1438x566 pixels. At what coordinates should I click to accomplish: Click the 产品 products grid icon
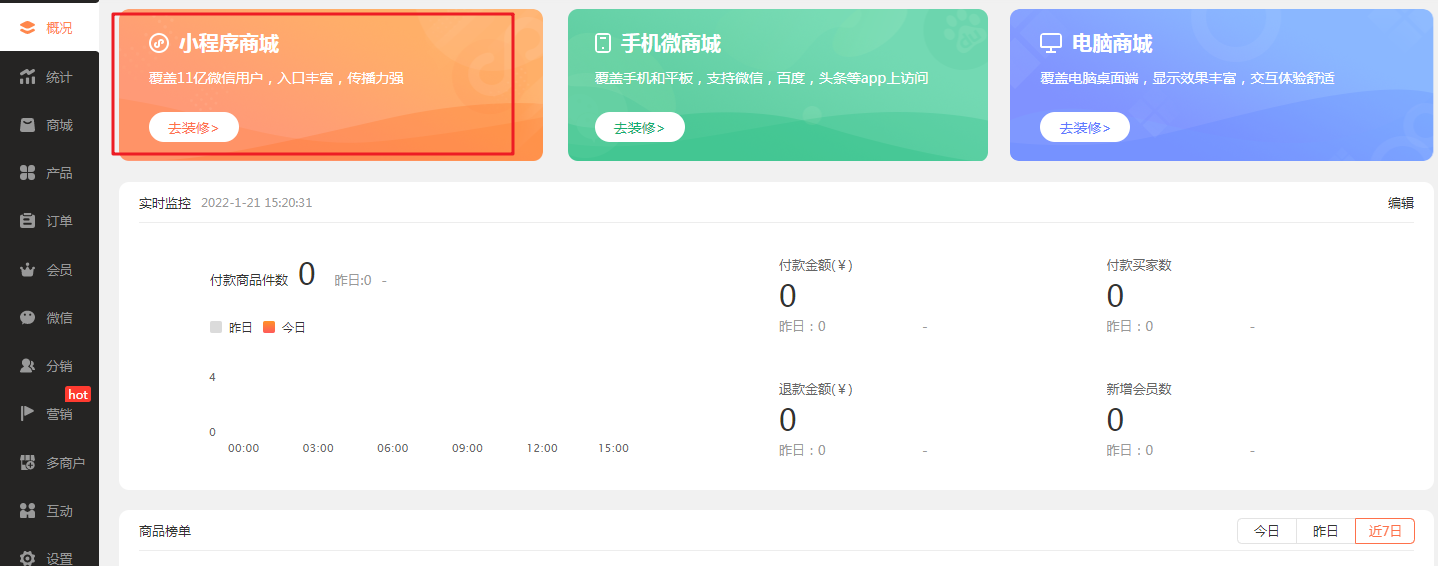(x=28, y=173)
